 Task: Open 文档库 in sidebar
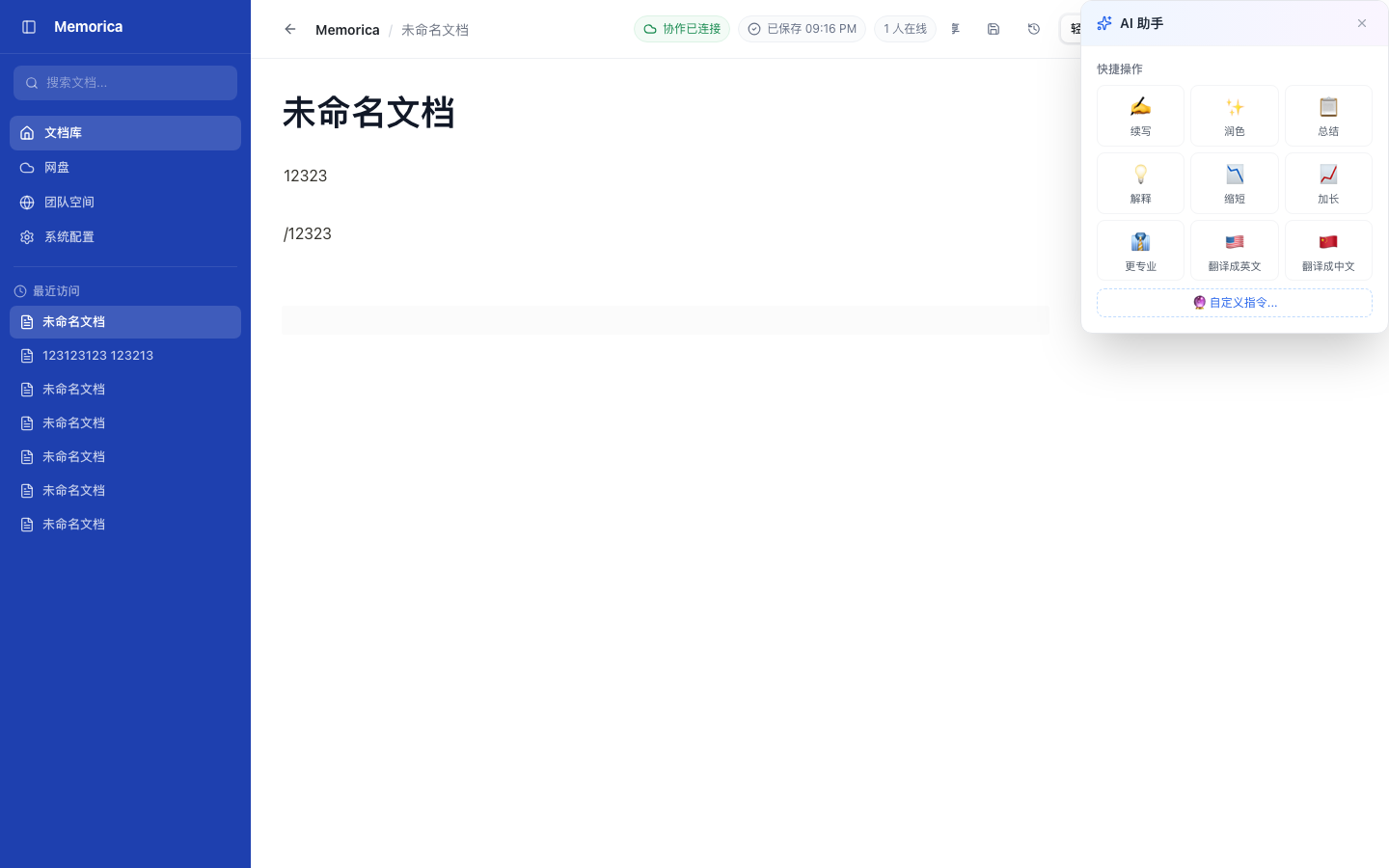pos(125,133)
